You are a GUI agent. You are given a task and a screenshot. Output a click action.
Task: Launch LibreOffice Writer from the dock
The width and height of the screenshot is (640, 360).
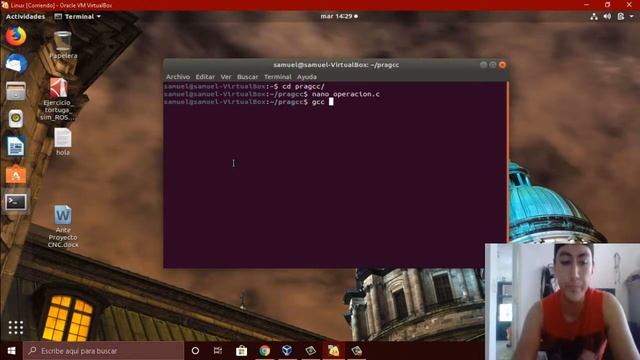coord(16,147)
